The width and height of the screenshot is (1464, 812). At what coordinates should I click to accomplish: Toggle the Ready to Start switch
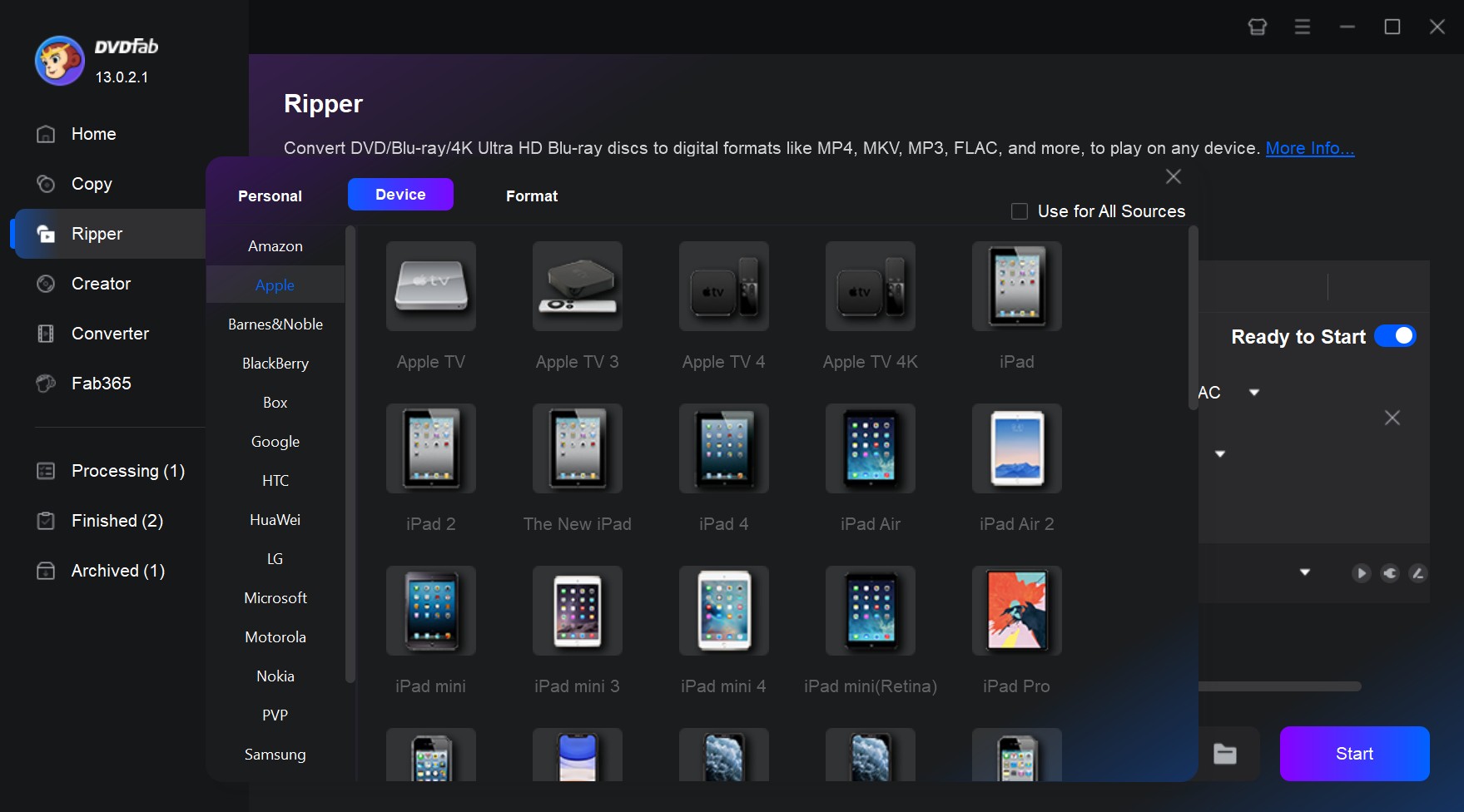(x=1395, y=336)
